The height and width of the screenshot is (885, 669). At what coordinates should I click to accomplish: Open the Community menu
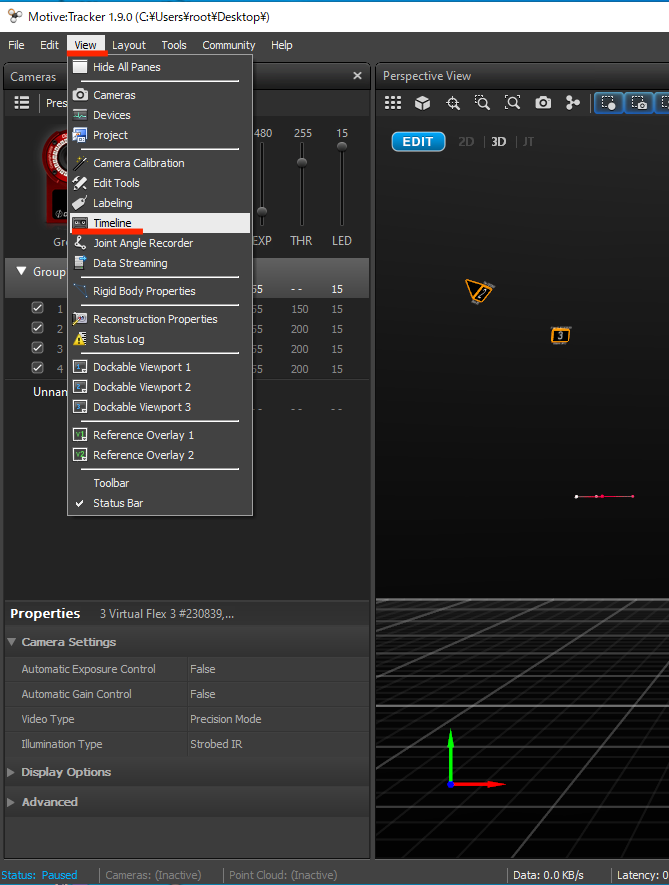(x=229, y=45)
